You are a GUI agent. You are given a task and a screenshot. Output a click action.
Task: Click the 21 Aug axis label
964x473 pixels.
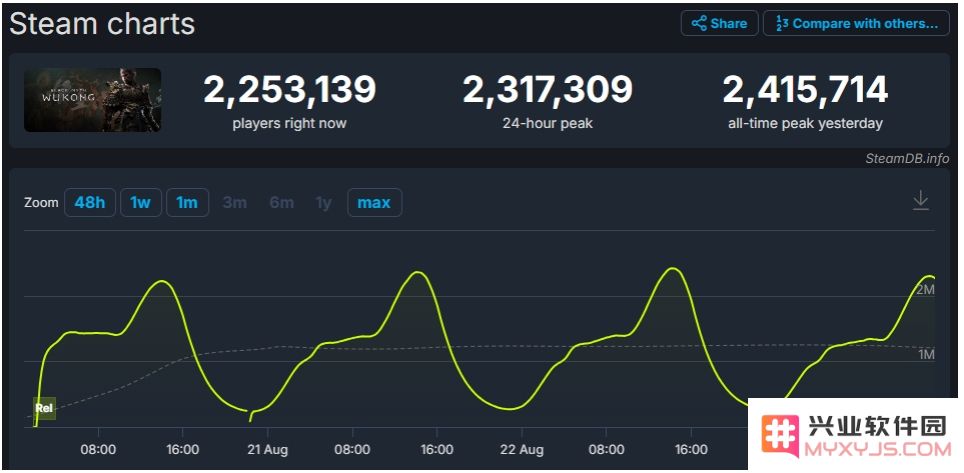[x=267, y=450]
